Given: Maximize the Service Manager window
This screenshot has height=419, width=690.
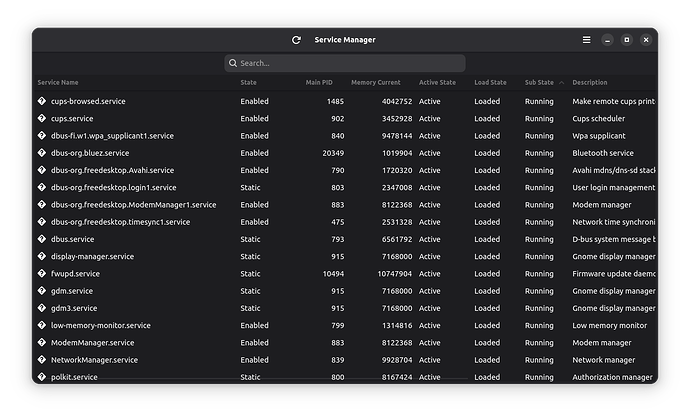Looking at the screenshot, I should click(x=626, y=40).
